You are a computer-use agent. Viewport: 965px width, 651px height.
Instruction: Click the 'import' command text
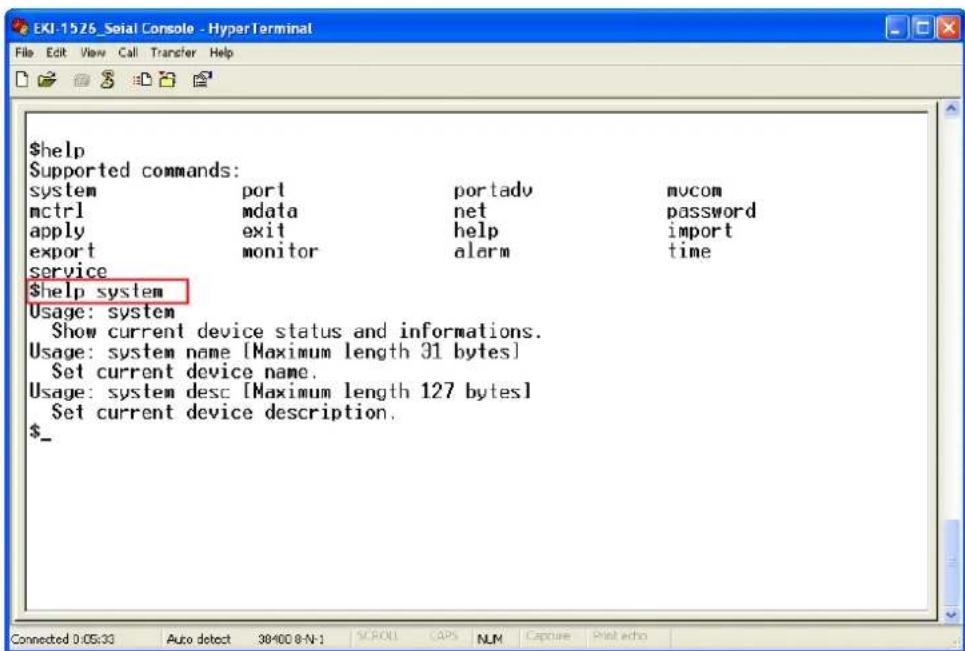coord(700,231)
